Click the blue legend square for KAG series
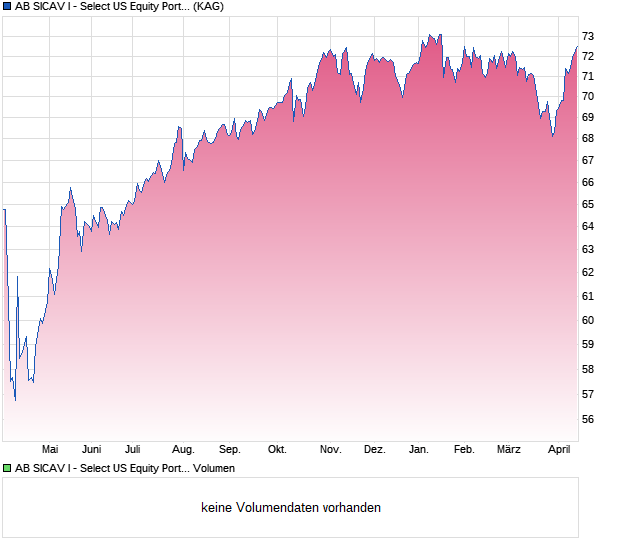This screenshot has width=620, height=546. (7, 7)
